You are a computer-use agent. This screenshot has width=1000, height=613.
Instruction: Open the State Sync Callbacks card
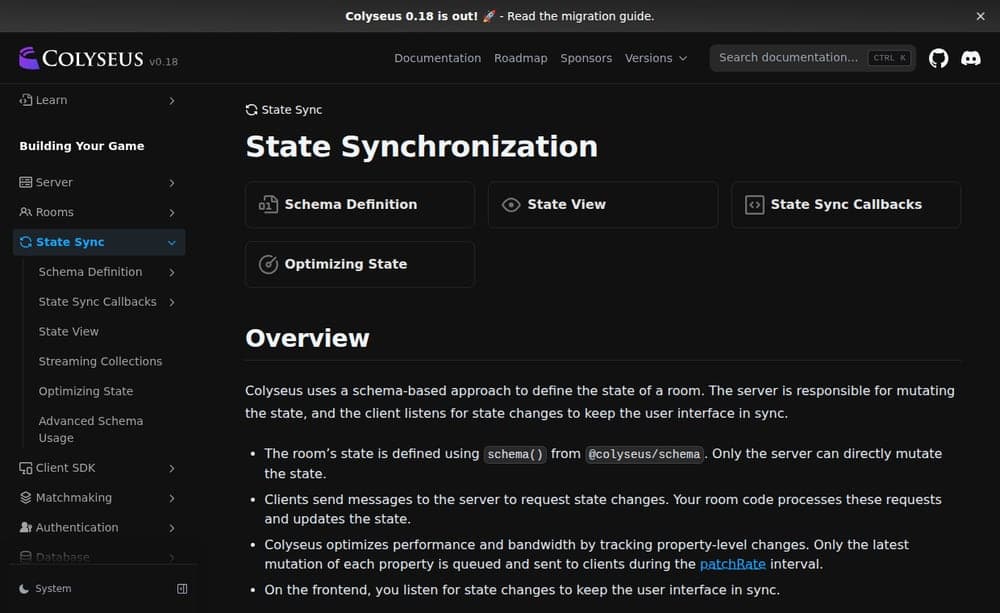pyautogui.click(x=846, y=205)
